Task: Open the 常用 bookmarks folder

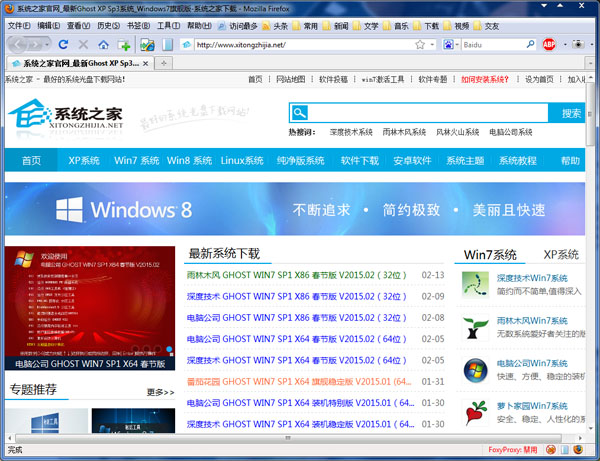Action: point(305,26)
